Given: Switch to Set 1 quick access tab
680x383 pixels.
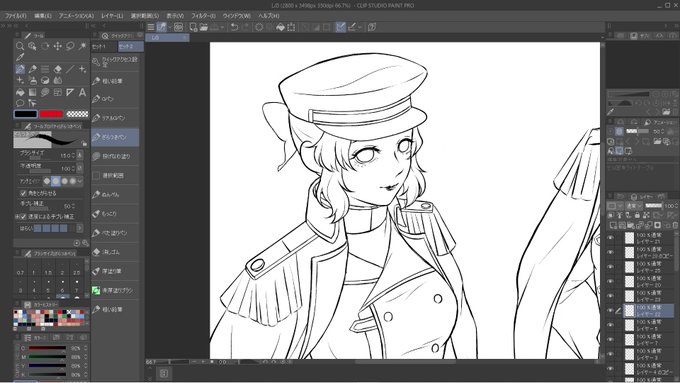Looking at the screenshot, I should point(104,46).
